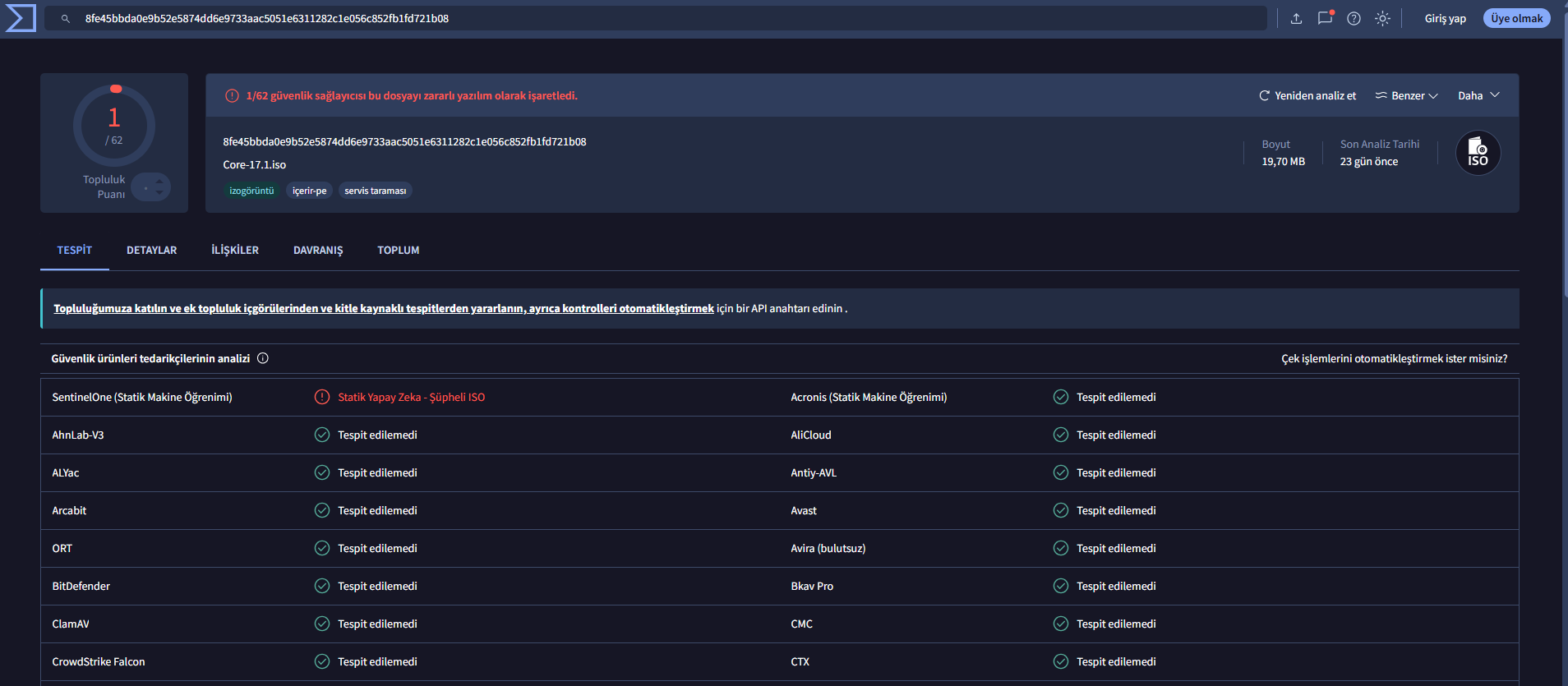
Task: Click the check icon in ClamAV row
Action: pos(322,624)
